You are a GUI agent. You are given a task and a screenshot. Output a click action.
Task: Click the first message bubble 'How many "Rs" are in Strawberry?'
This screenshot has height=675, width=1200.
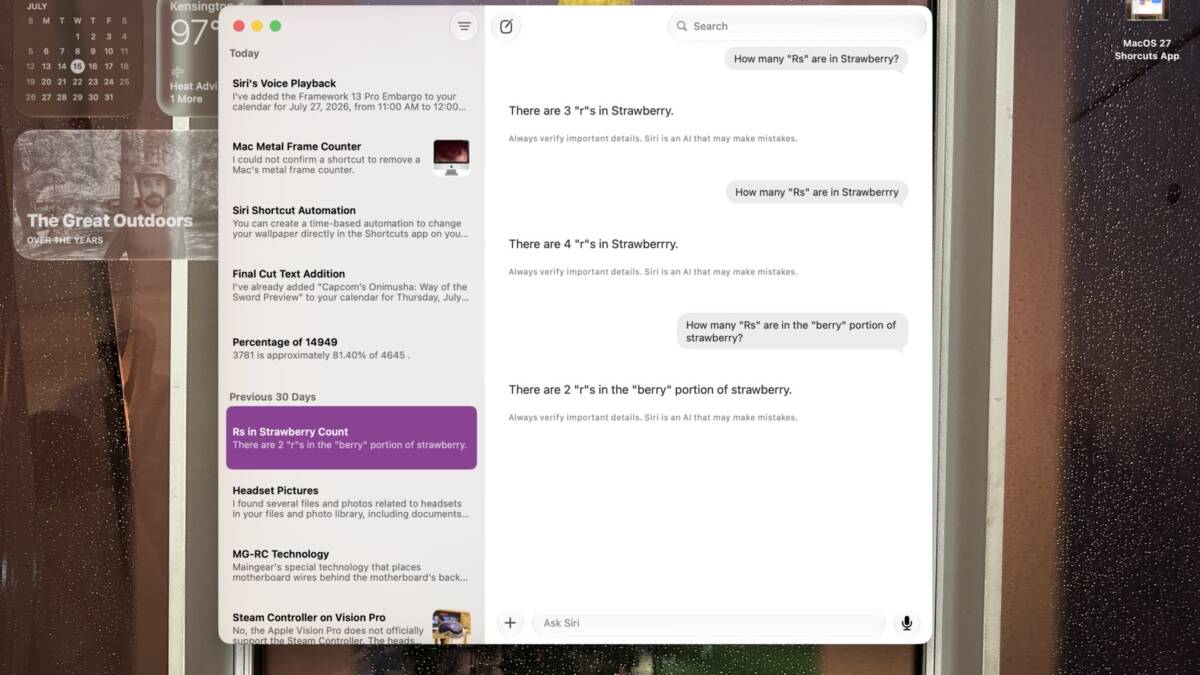tap(816, 59)
